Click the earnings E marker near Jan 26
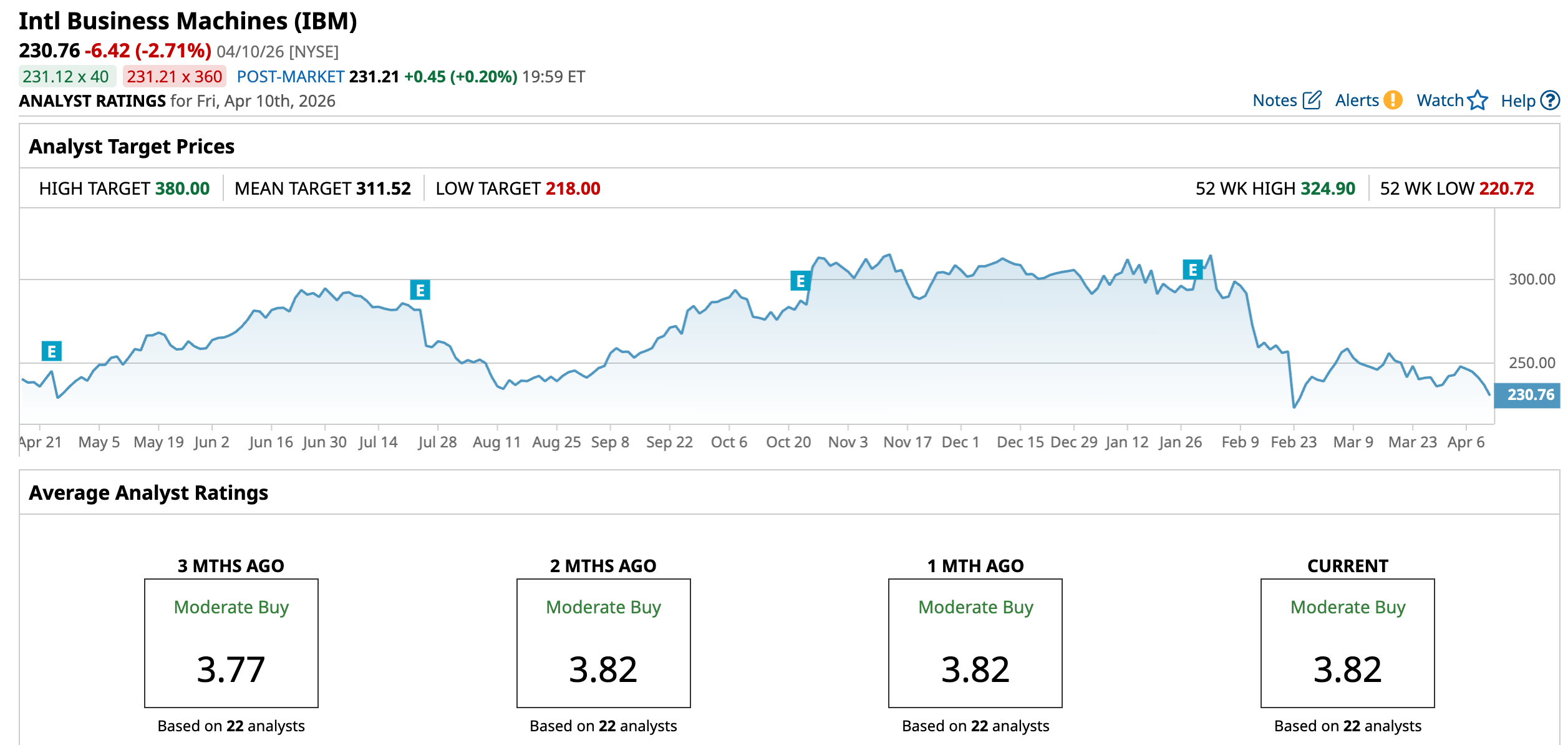This screenshot has height=745, width=1568. (x=1193, y=270)
